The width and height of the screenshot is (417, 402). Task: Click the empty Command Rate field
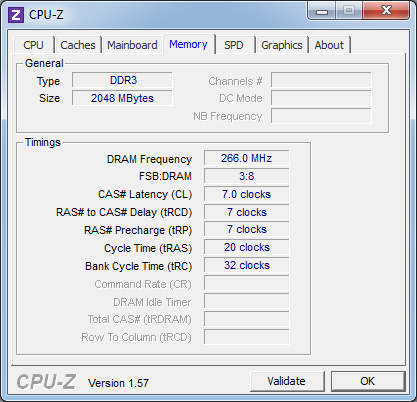(x=246, y=283)
